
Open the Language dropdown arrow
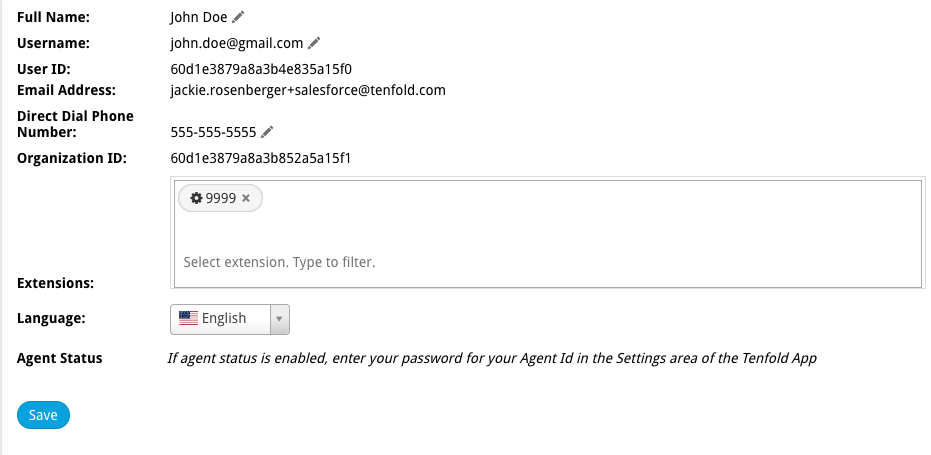tap(279, 320)
